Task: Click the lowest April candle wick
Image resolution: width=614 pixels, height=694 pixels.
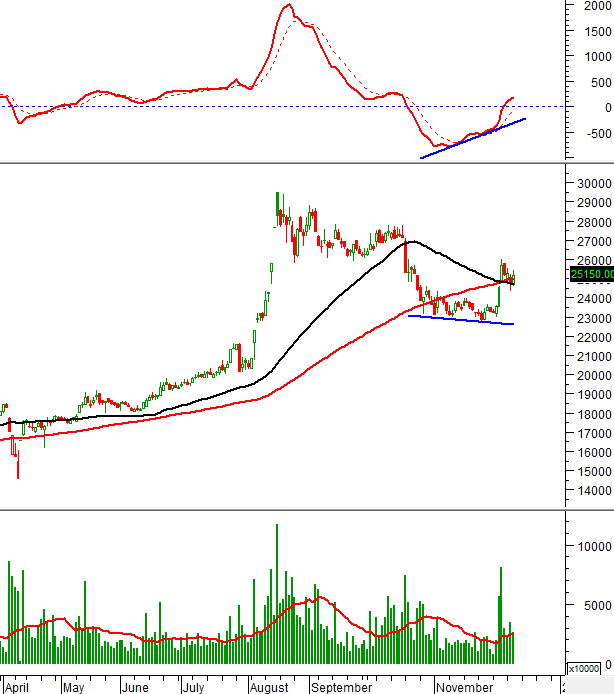Action: (x=18, y=475)
